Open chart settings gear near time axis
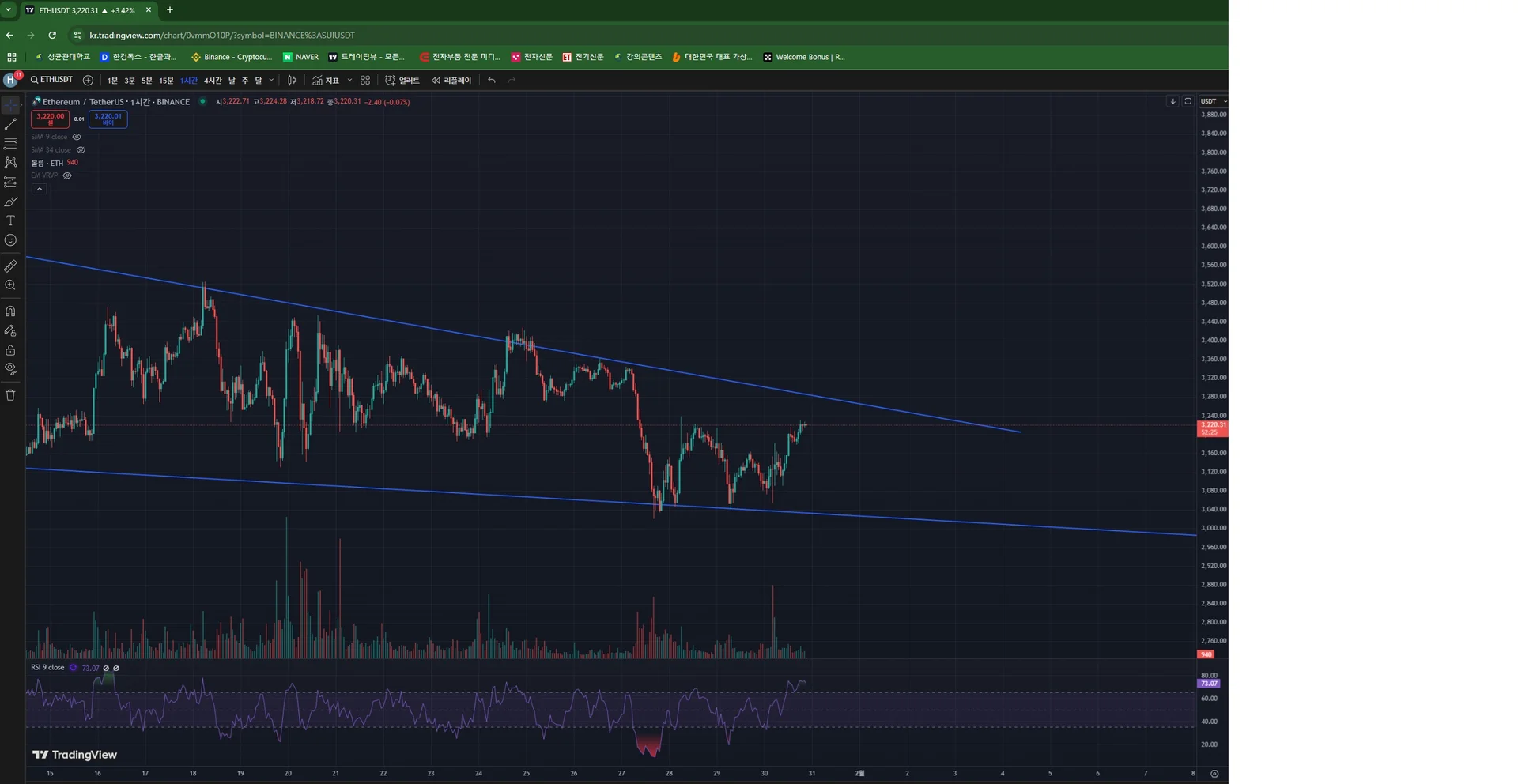Screen dimensions: 1518x784 (x=1214, y=773)
